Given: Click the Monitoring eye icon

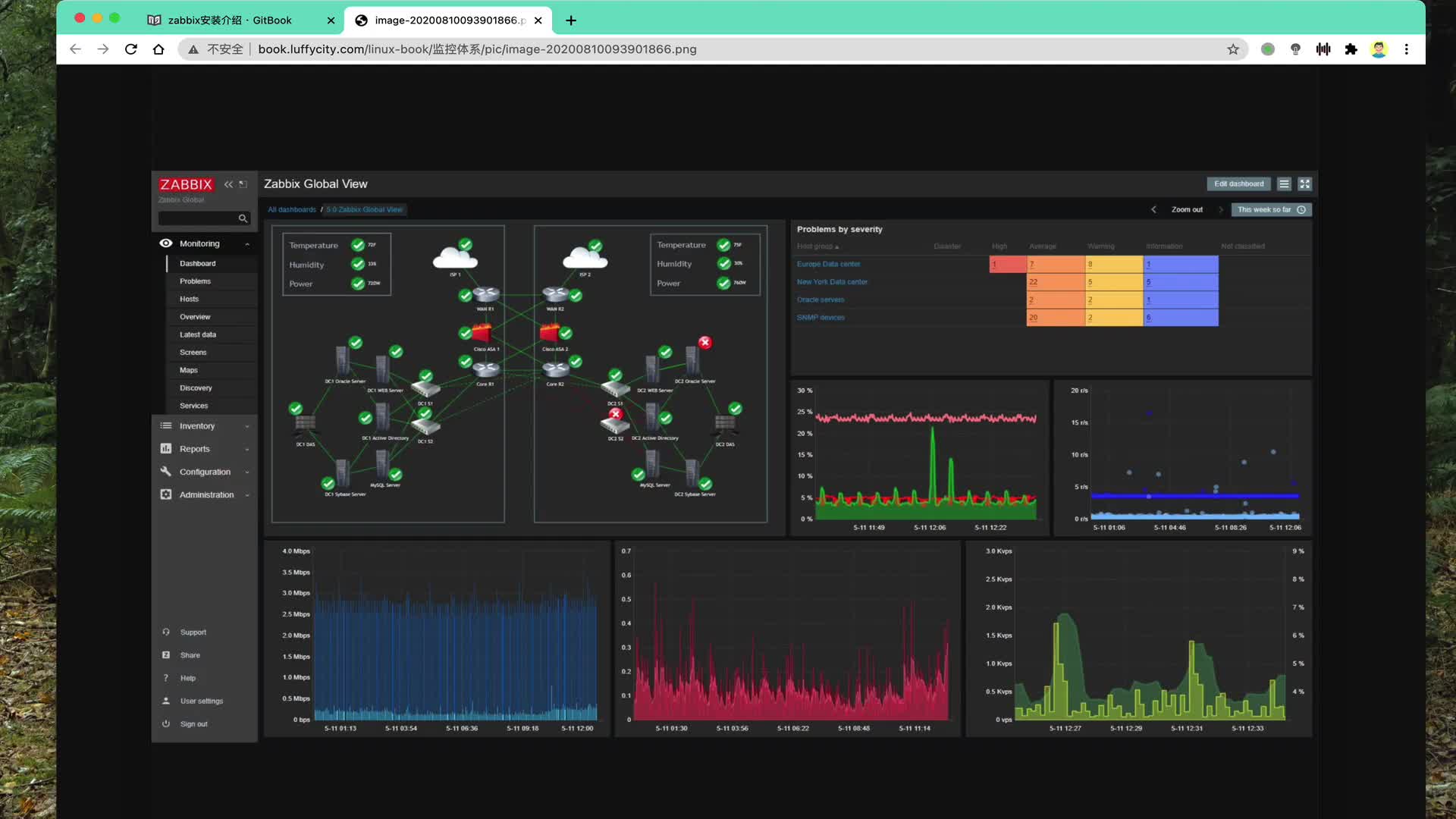Looking at the screenshot, I should click(x=166, y=243).
